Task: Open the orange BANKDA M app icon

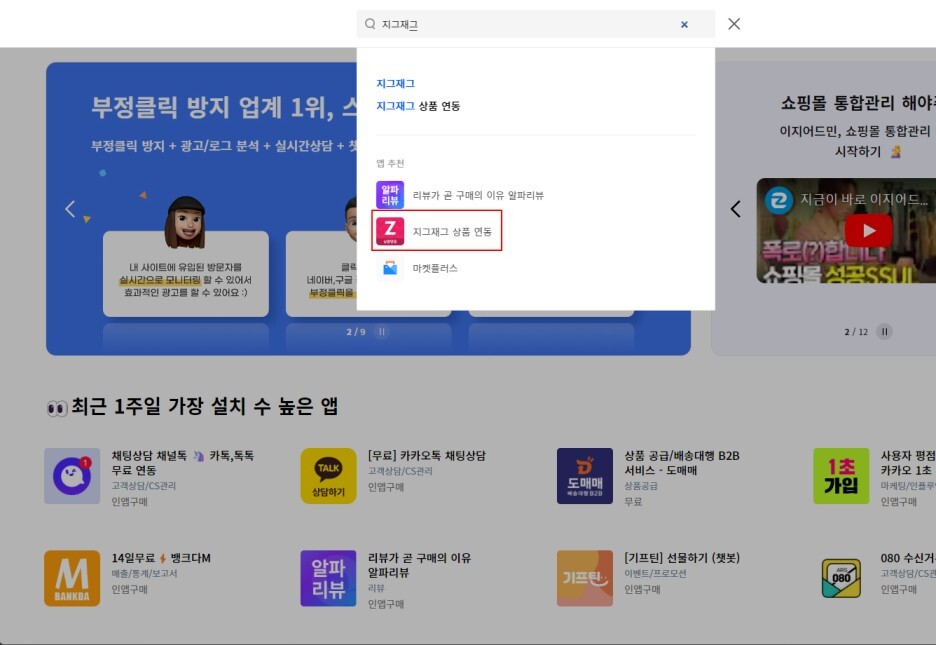Action: click(72, 578)
